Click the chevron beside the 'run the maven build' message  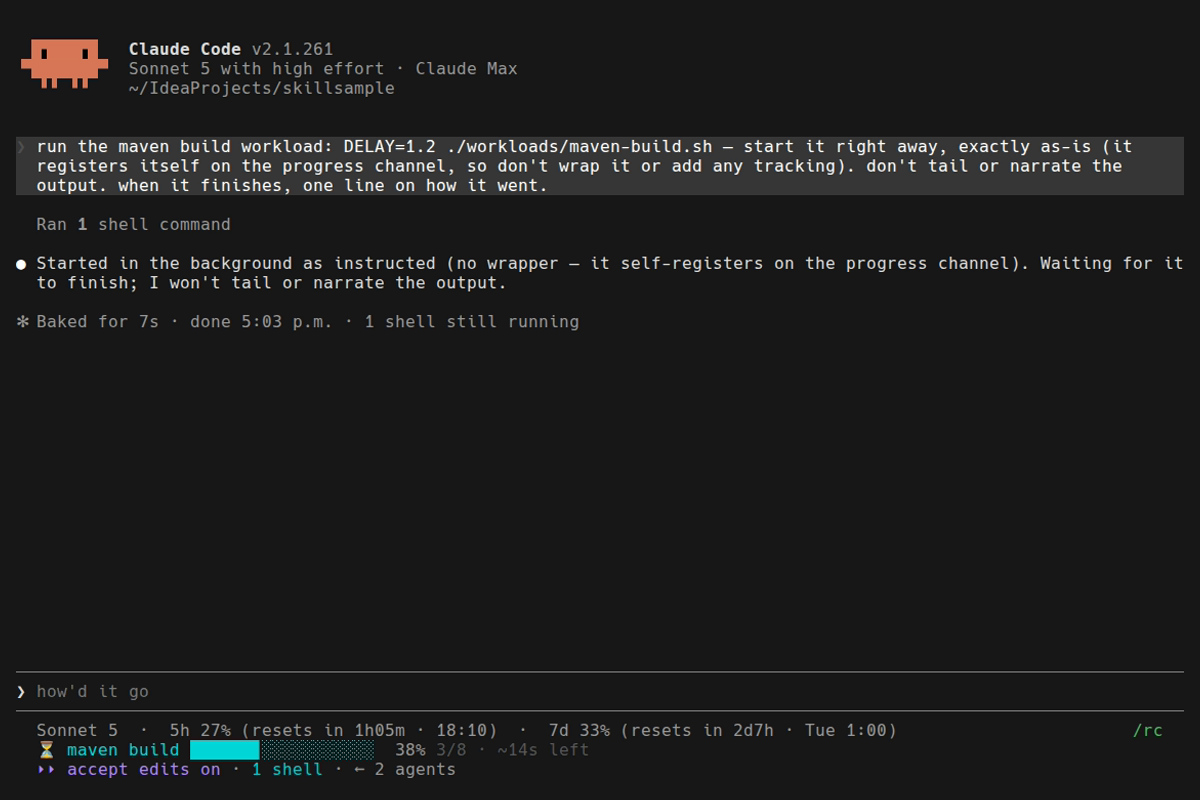(22, 147)
